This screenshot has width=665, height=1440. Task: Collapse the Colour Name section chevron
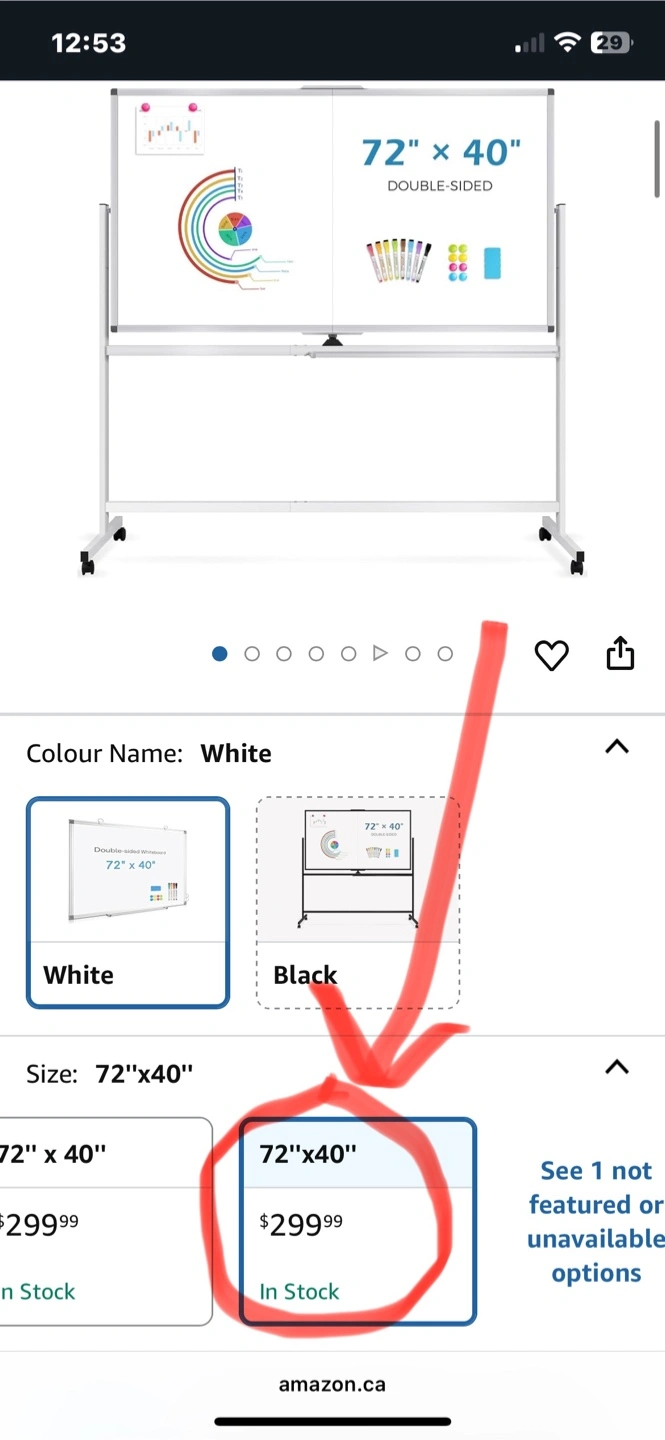(x=617, y=746)
